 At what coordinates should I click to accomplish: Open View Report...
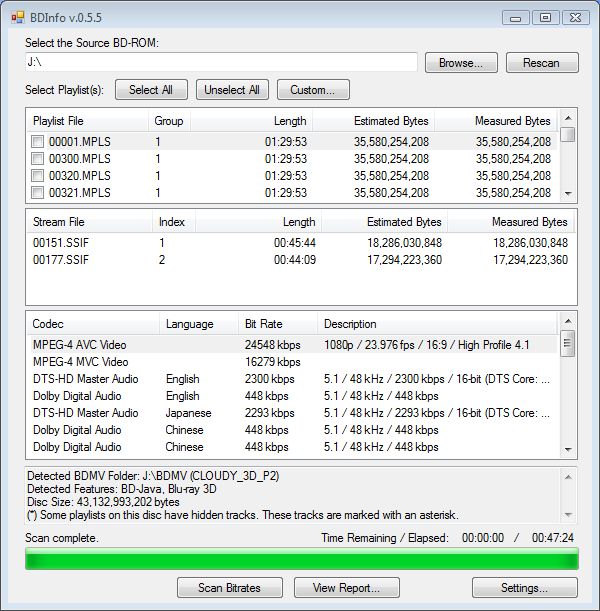click(347, 588)
